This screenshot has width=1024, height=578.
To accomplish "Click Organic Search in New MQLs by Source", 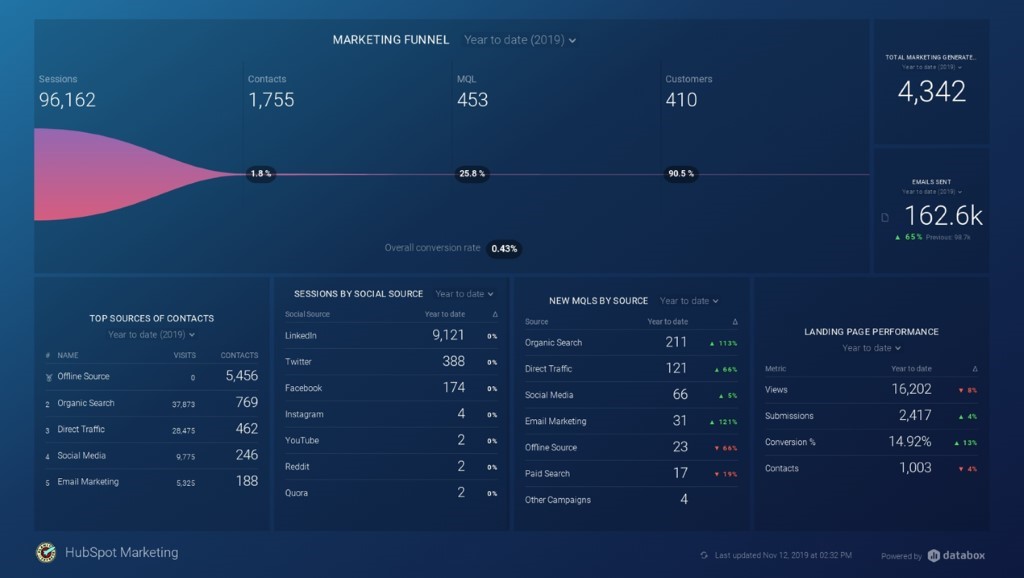I will pos(632,342).
